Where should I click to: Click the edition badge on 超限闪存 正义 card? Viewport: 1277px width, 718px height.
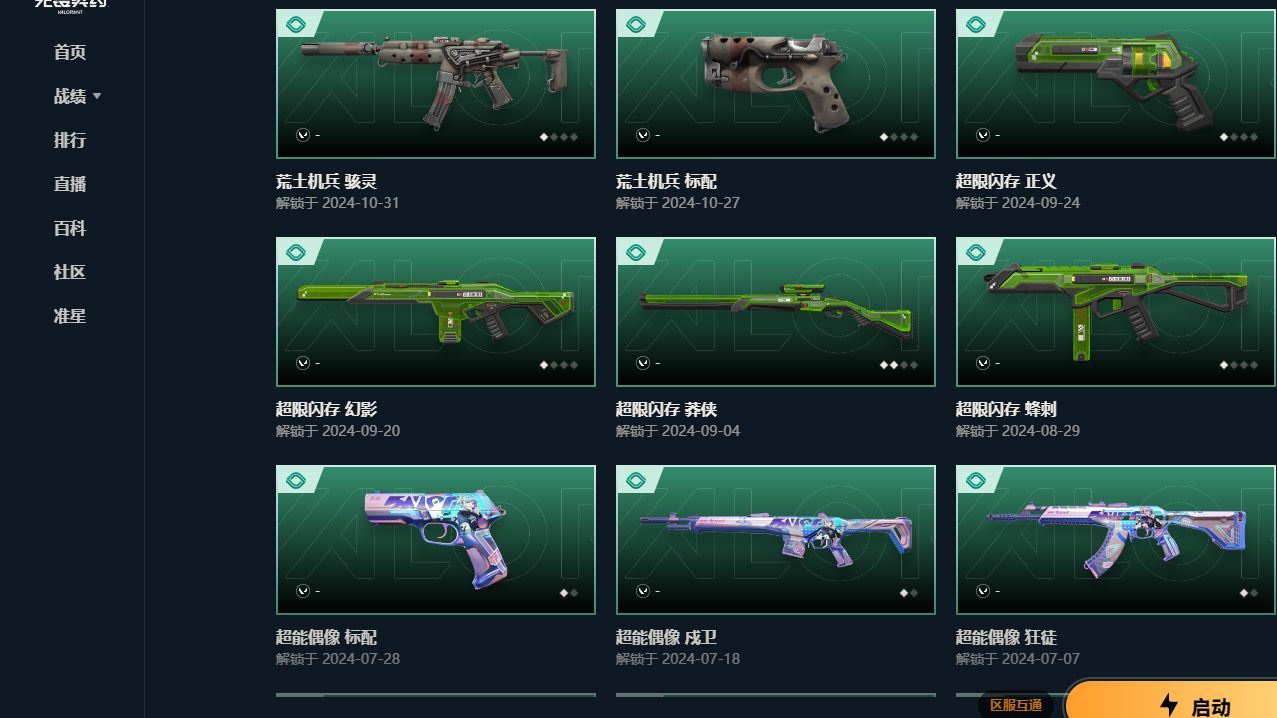click(x=976, y=24)
